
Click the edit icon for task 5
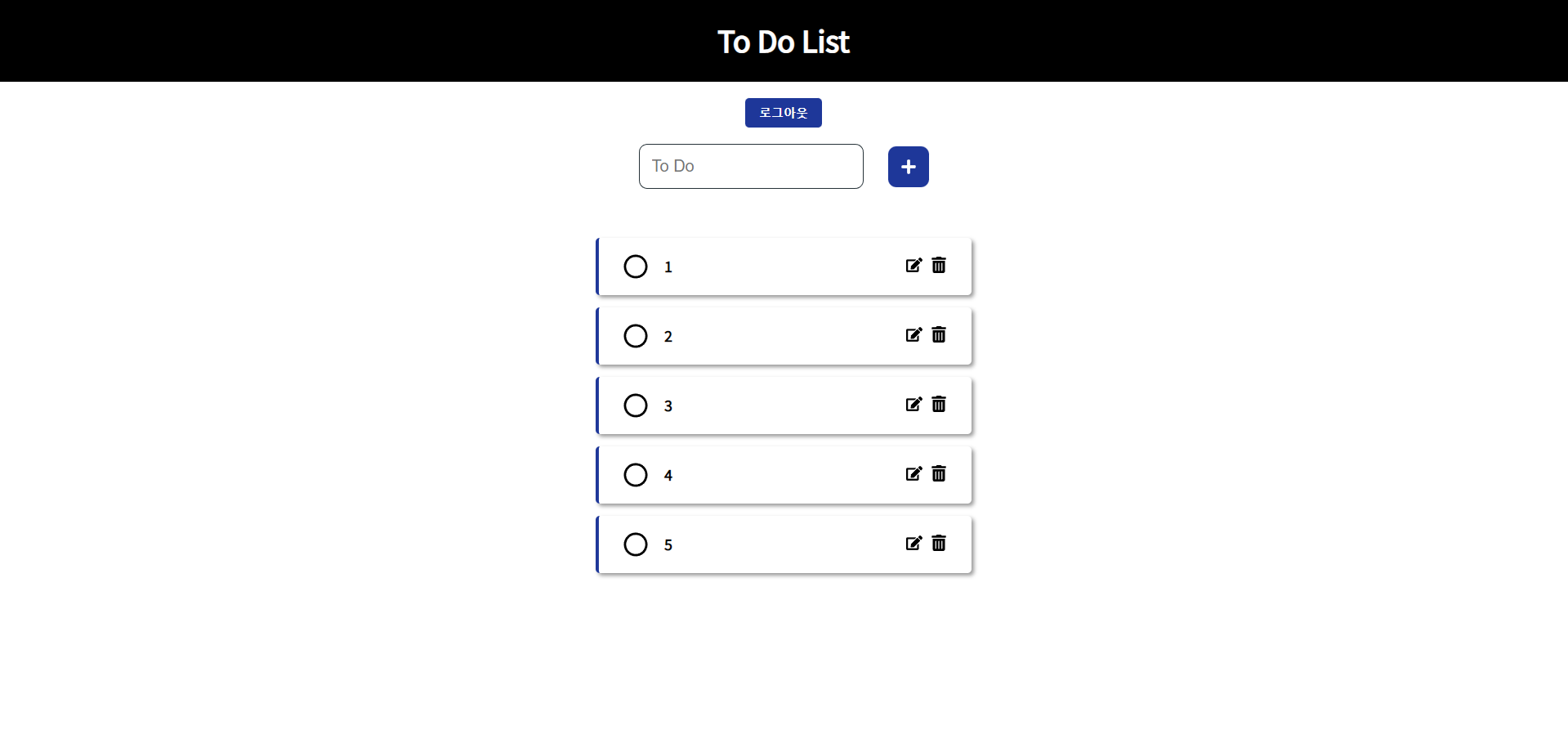914,544
